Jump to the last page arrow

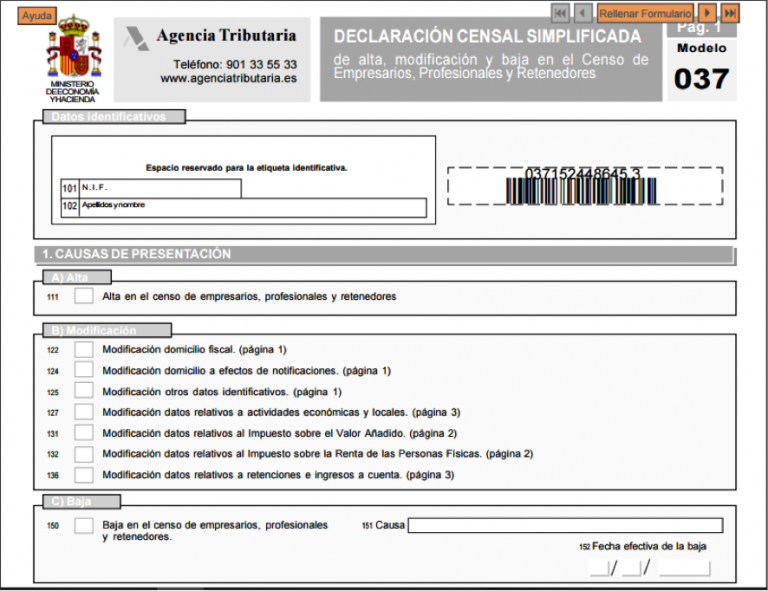coord(730,13)
